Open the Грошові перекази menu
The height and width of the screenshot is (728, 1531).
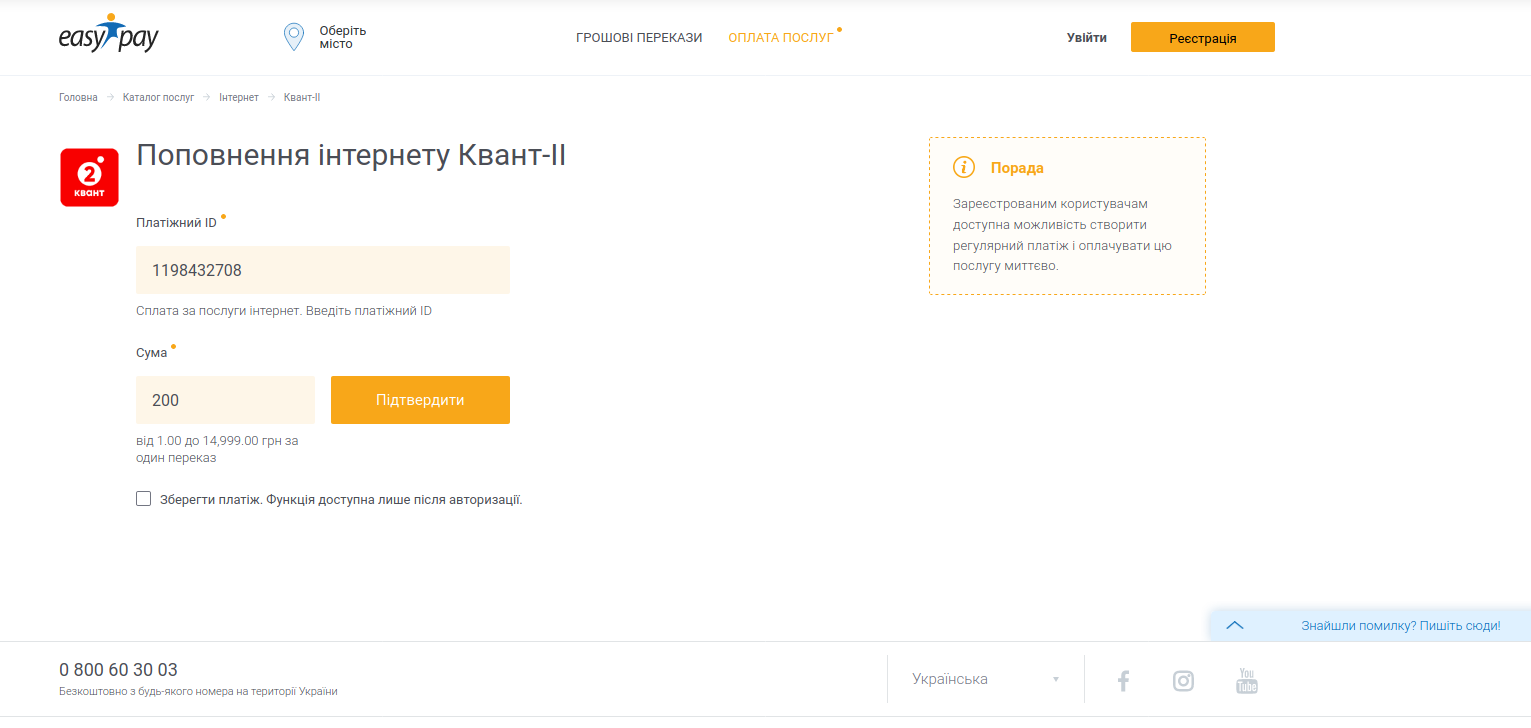[639, 38]
